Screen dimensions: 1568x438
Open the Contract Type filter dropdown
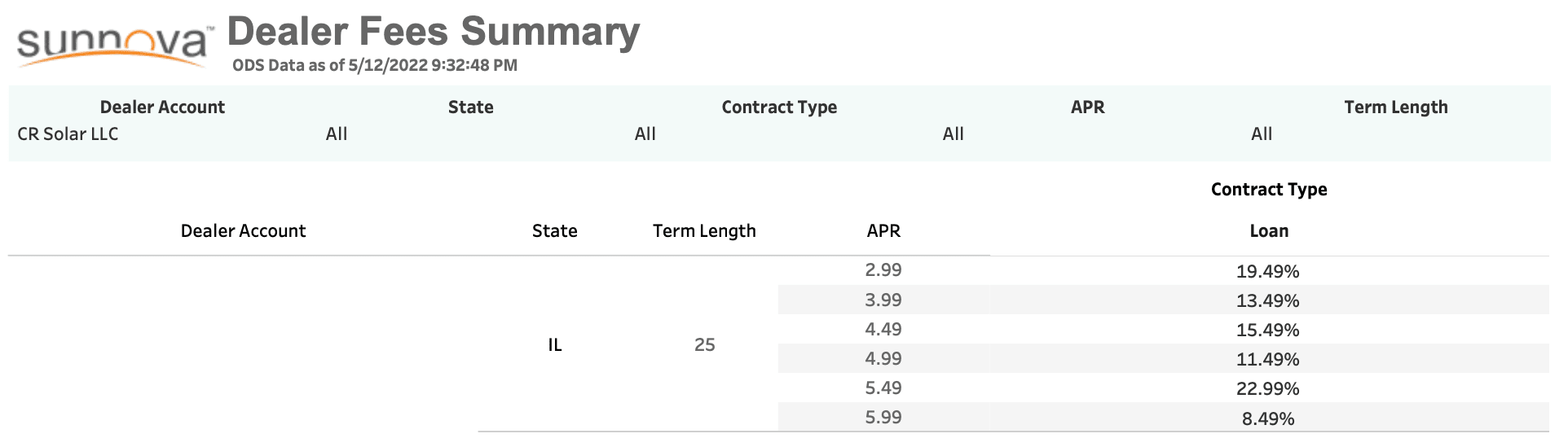tap(778, 134)
